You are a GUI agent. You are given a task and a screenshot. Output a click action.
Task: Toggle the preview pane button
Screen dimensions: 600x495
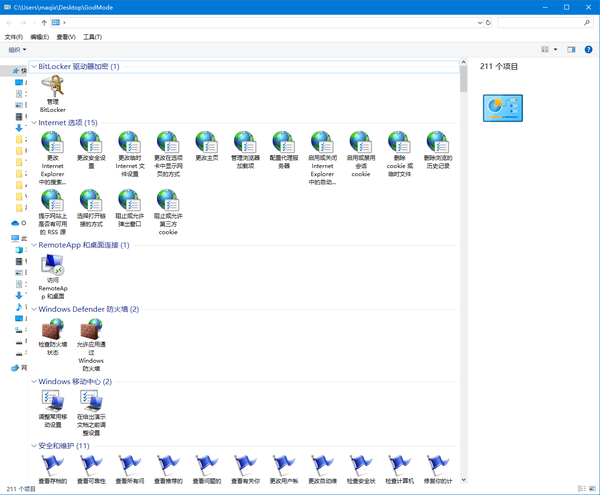click(x=571, y=49)
